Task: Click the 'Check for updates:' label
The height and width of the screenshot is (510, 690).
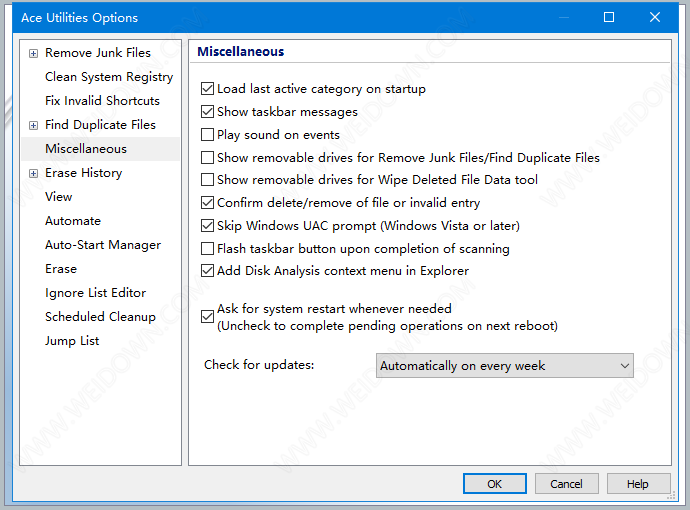Action: click(259, 365)
